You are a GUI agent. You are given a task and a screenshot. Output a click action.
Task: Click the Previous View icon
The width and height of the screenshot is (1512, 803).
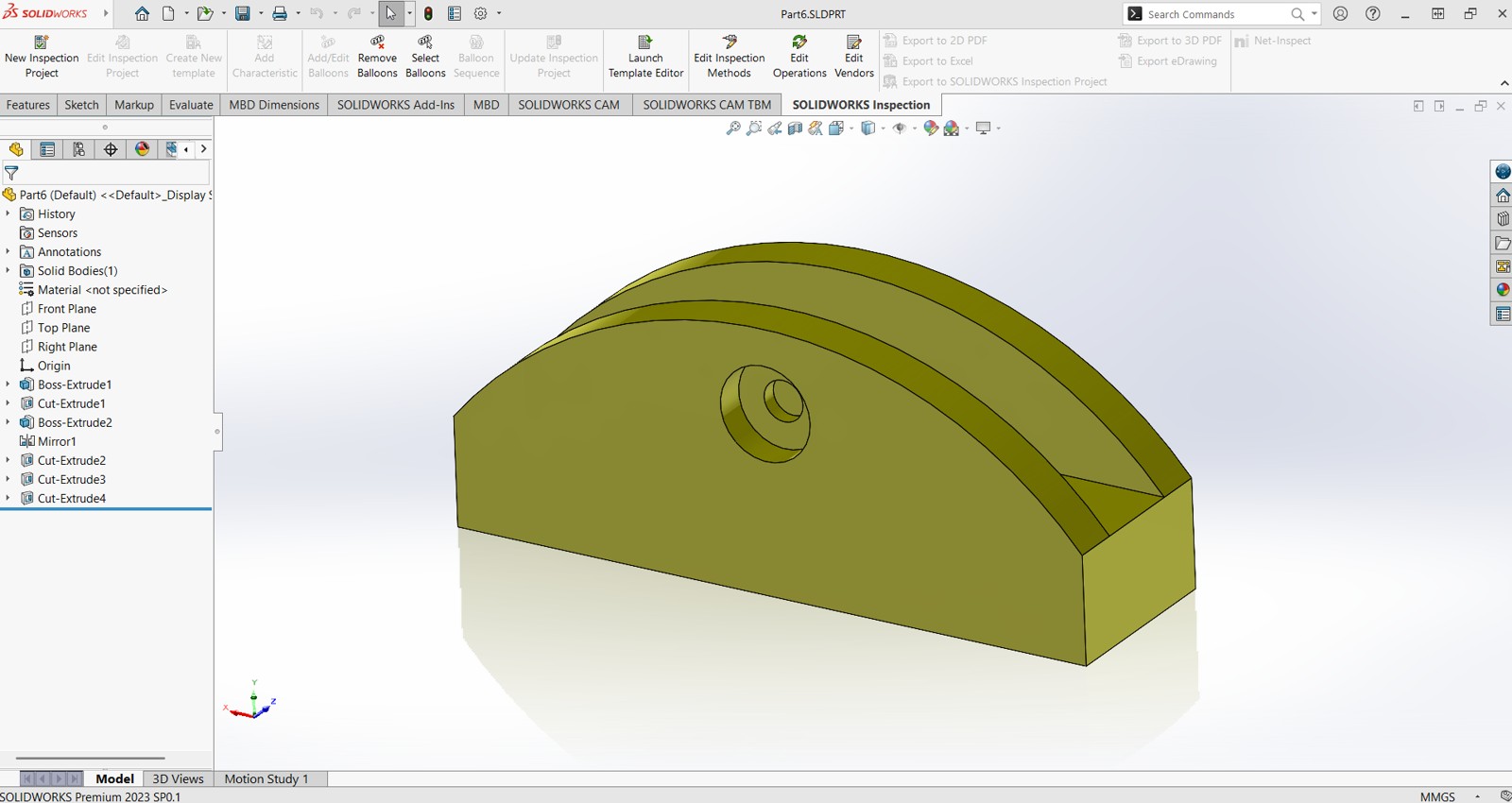pos(774,128)
